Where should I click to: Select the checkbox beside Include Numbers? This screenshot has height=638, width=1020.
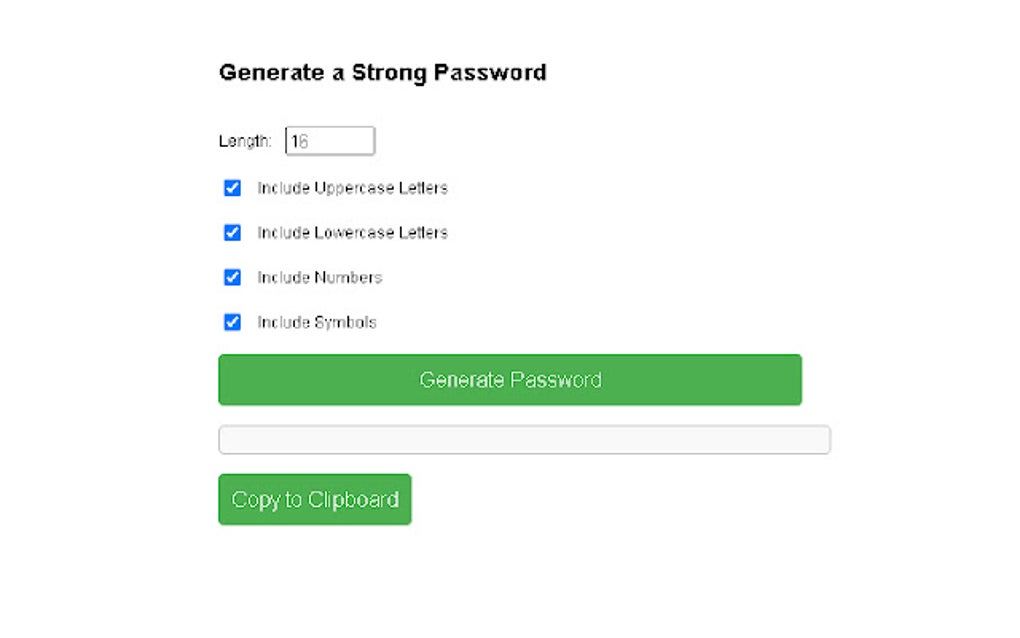click(x=231, y=277)
